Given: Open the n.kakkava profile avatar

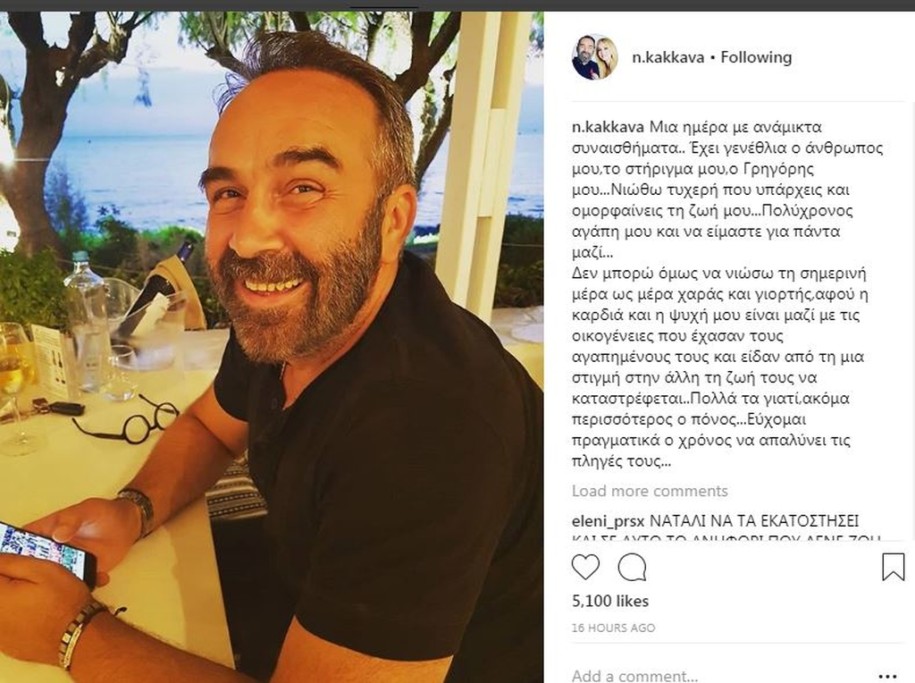Looking at the screenshot, I should point(595,57).
